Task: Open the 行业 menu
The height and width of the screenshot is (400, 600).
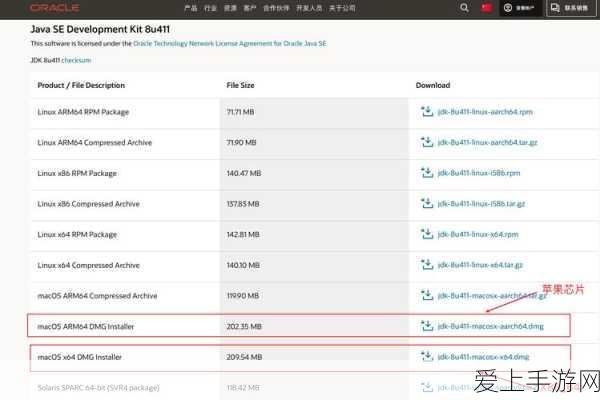Action: (210, 8)
